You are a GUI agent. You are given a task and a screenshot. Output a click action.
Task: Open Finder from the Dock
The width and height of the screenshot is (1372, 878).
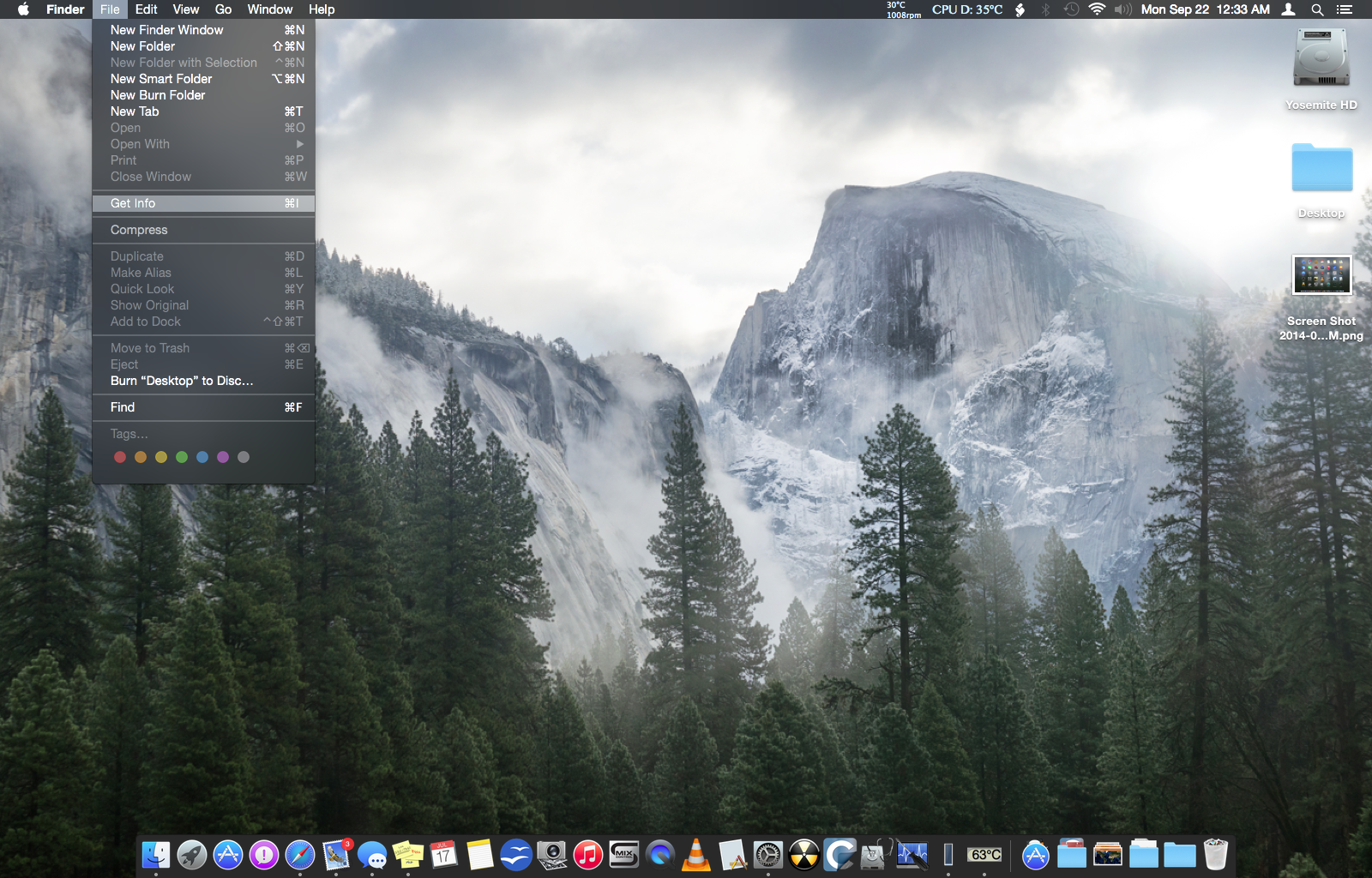(155, 855)
